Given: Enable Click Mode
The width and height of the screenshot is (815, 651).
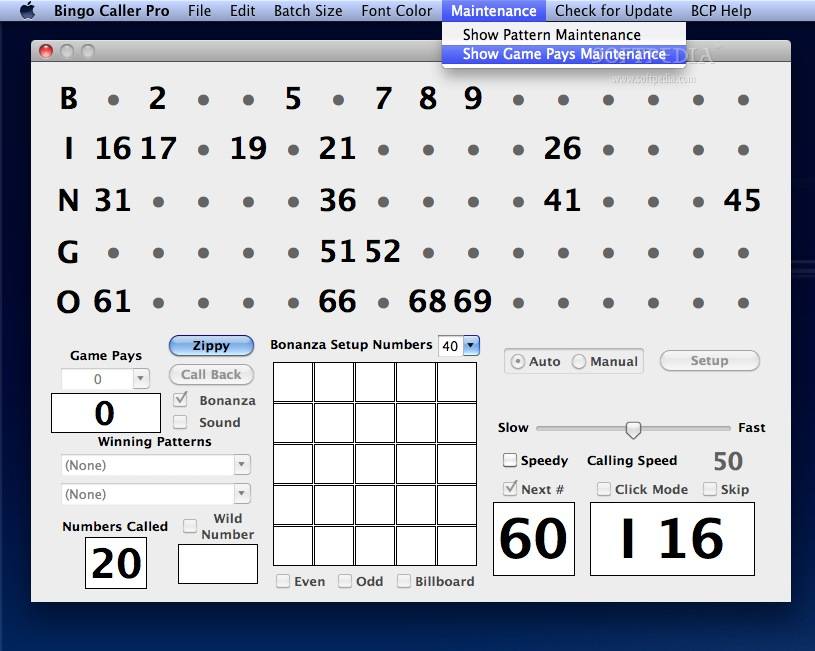Looking at the screenshot, I should (x=603, y=489).
